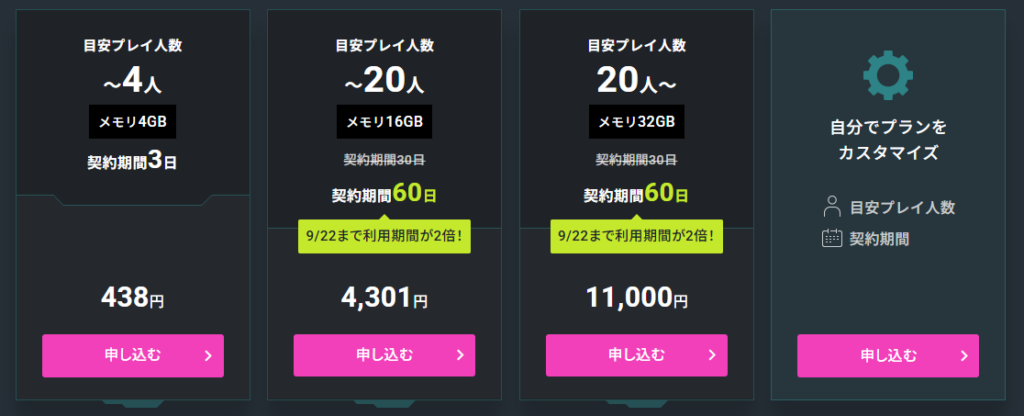Click the ~20人 player count heading
The image size is (1024, 416).
click(384, 80)
